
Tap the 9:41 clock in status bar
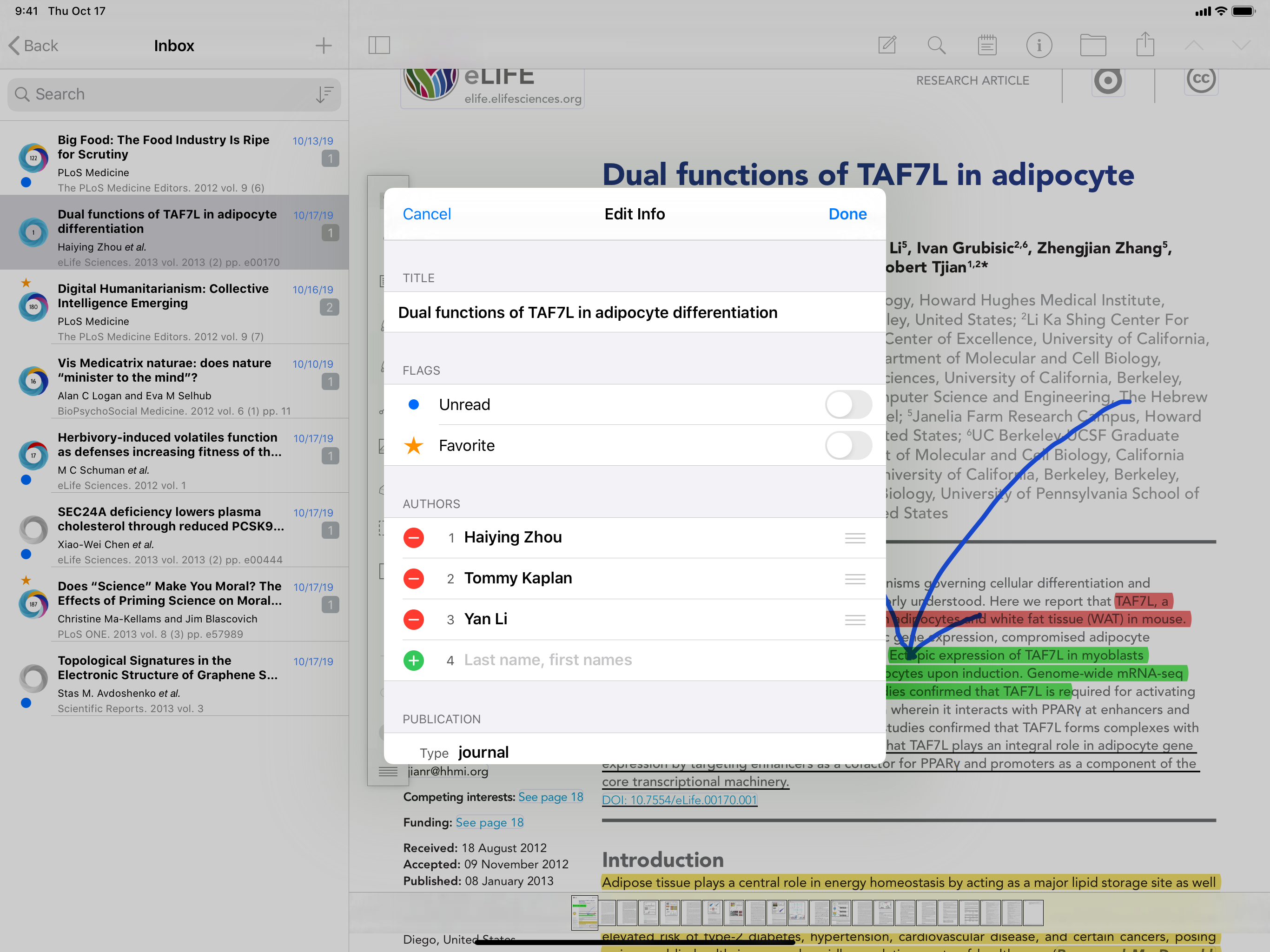click(x=26, y=11)
